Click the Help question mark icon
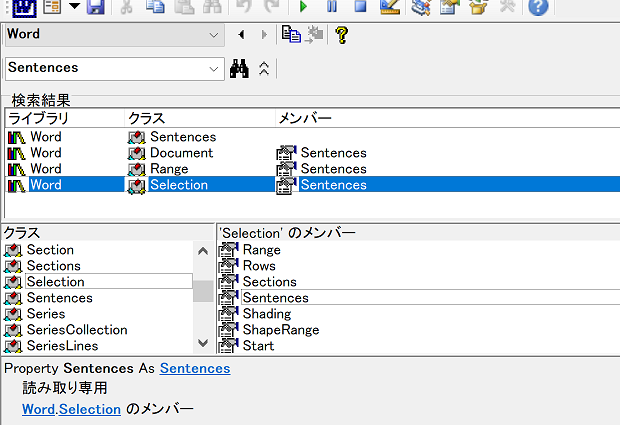The width and height of the screenshot is (620, 425). [x=538, y=8]
